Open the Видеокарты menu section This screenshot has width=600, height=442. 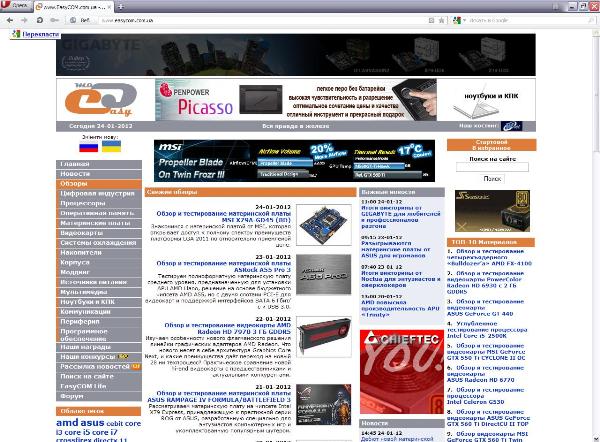(99, 233)
